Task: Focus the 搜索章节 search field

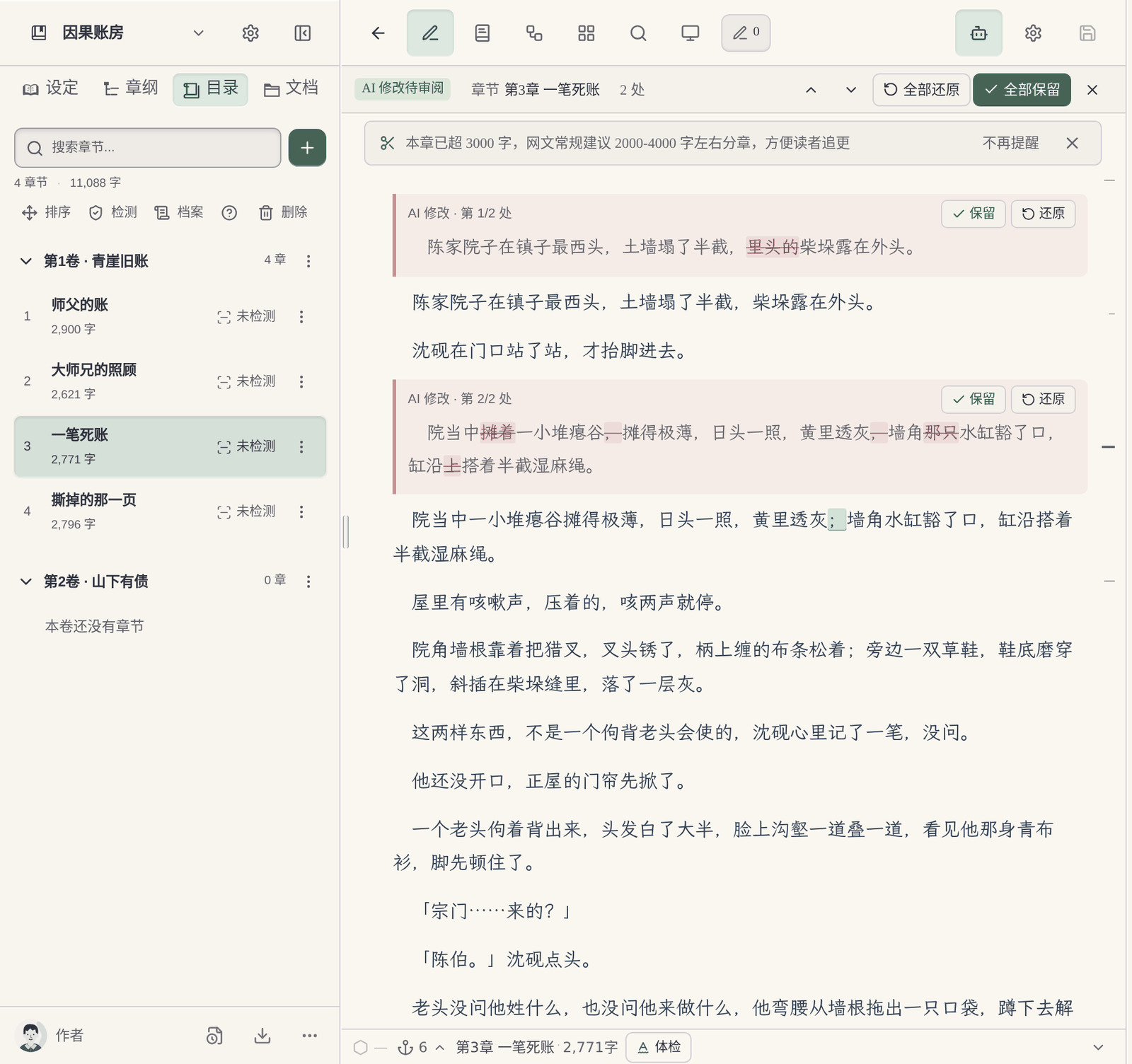Action: click(147, 148)
